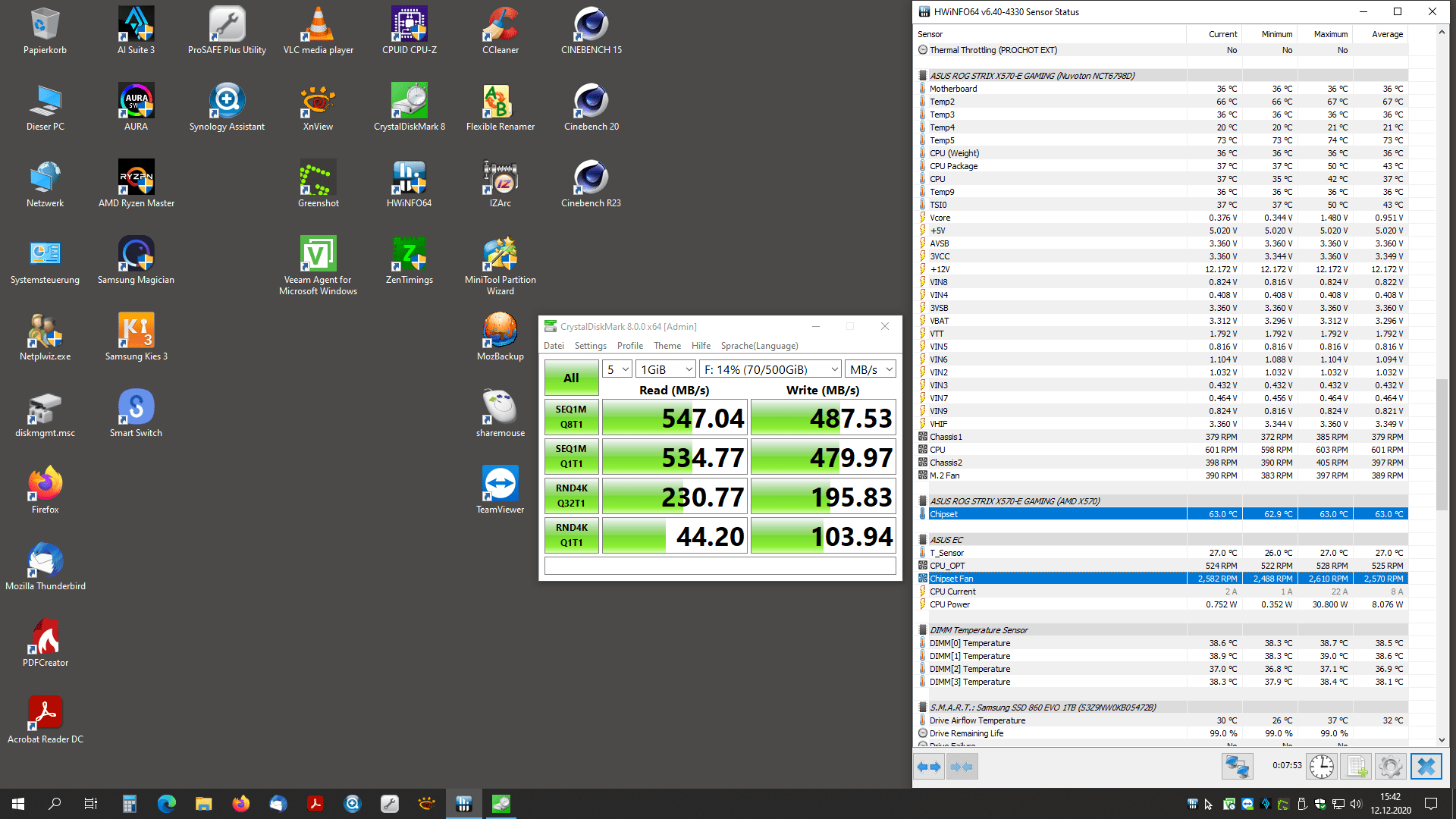Select the Cinebench R23 desktop icon
1456x819 pixels.
[x=591, y=184]
